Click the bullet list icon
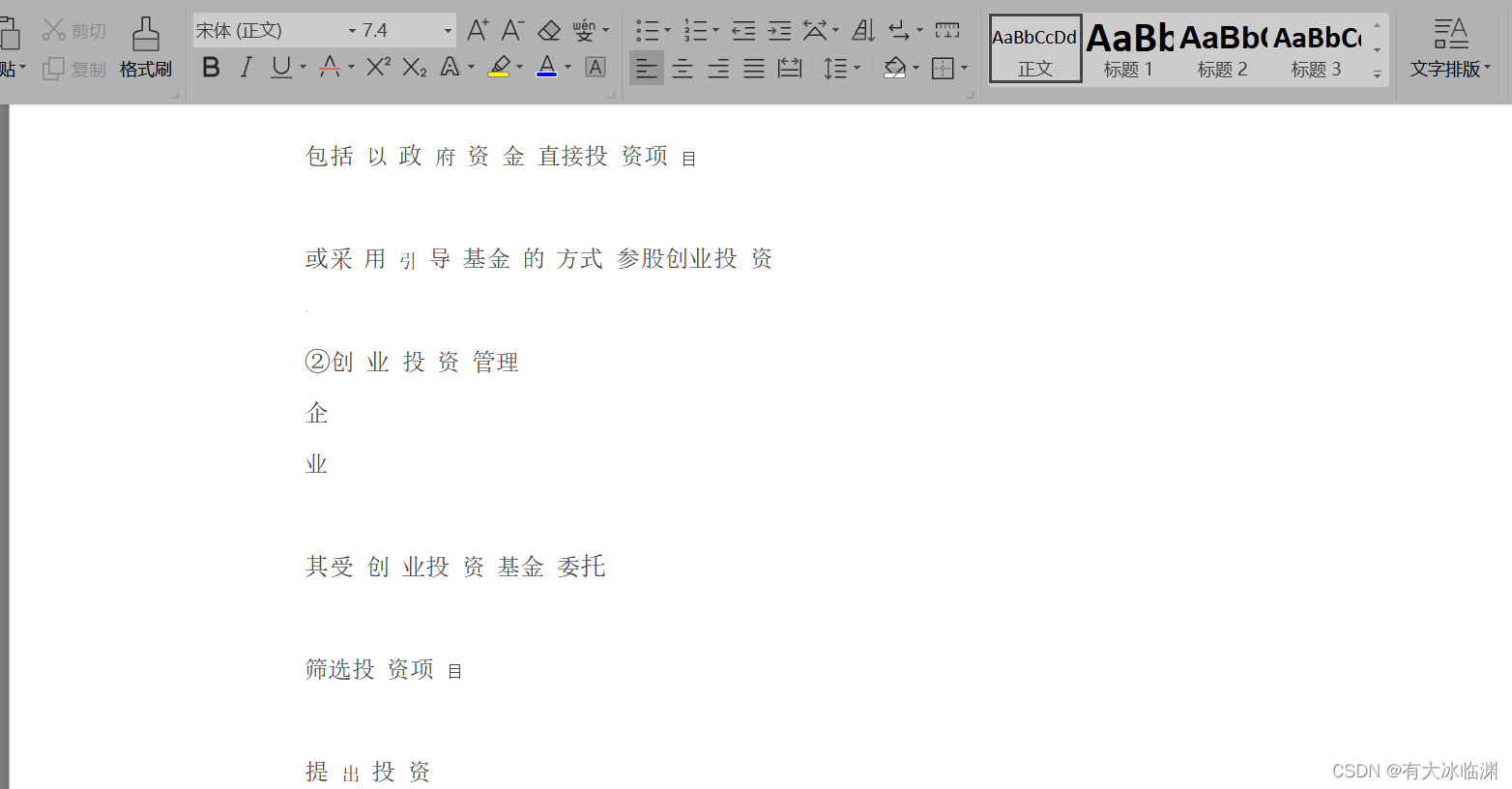1512x789 pixels. (647, 30)
